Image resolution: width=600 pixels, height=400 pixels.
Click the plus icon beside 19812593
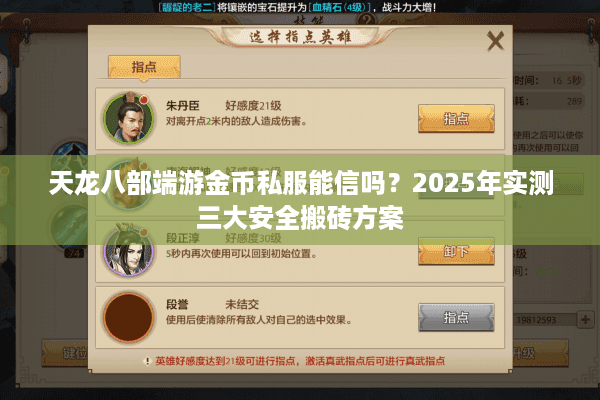(x=585, y=320)
